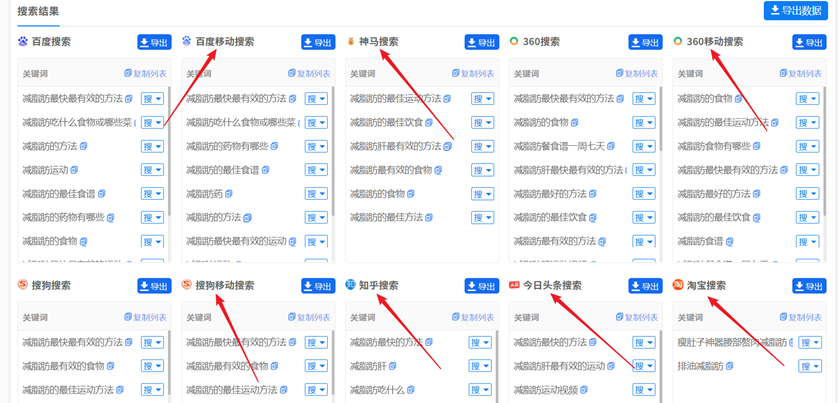
Task: Open 搜 dropdown for 减脂肪最快的方法 in 知乎搜索
Action: pos(480,342)
